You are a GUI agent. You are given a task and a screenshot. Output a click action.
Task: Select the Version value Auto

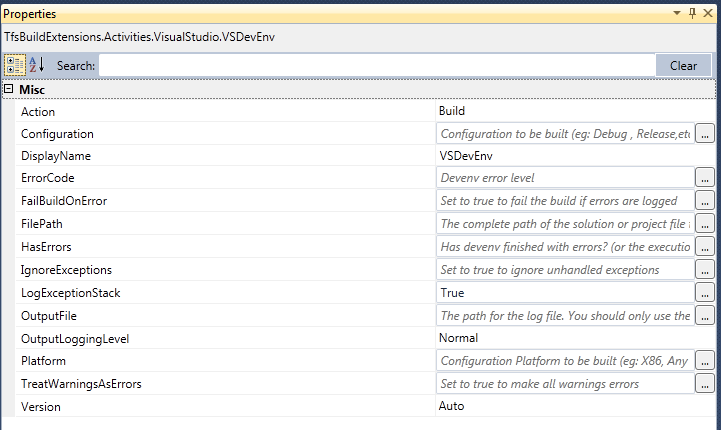pyautogui.click(x=452, y=406)
